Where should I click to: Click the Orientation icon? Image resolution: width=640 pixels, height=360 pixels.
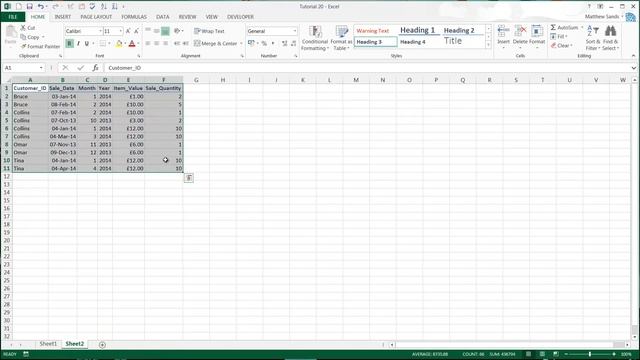point(177,31)
